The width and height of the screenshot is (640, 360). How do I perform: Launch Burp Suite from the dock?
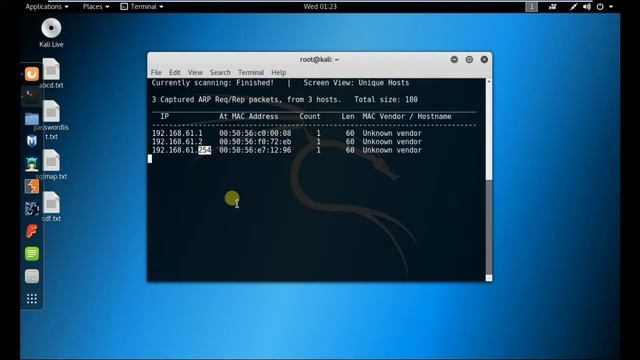tap(32, 186)
